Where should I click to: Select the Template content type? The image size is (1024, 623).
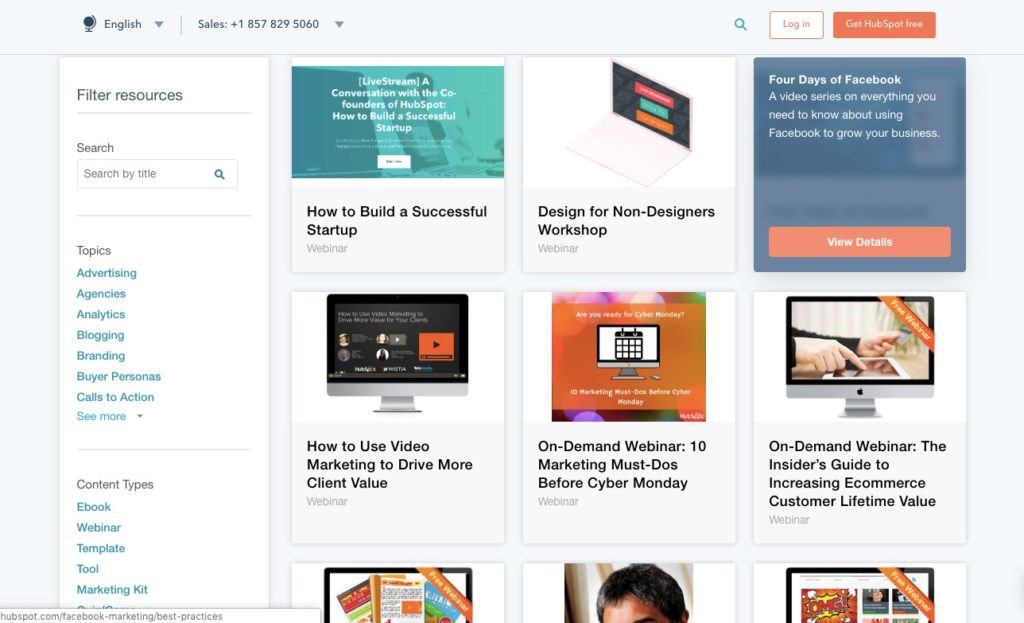[x=101, y=549]
